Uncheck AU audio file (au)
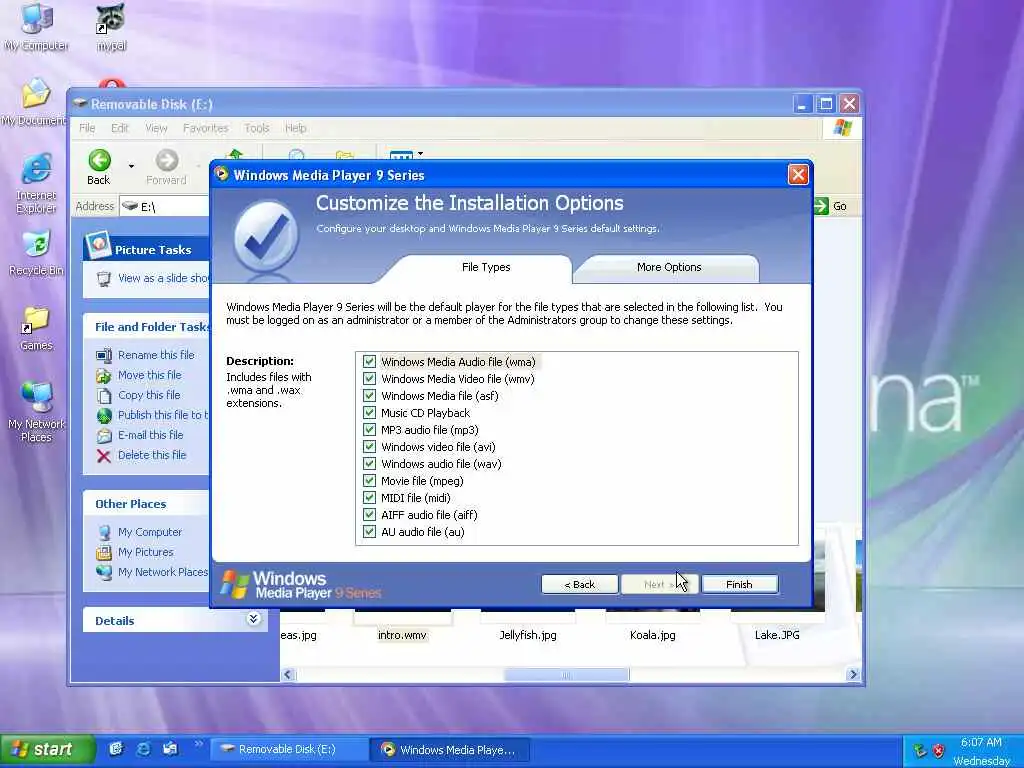The image size is (1024, 768). coord(370,532)
